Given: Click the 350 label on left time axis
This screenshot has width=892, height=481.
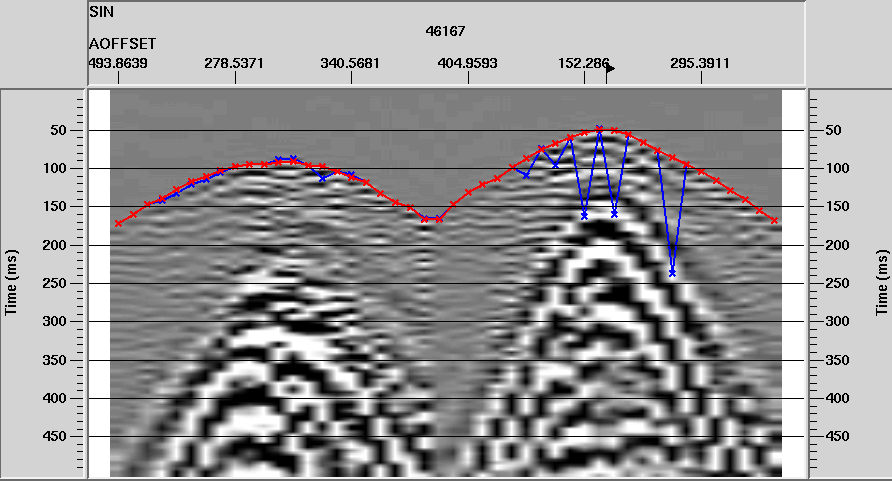Looking at the screenshot, I should pos(55,360).
